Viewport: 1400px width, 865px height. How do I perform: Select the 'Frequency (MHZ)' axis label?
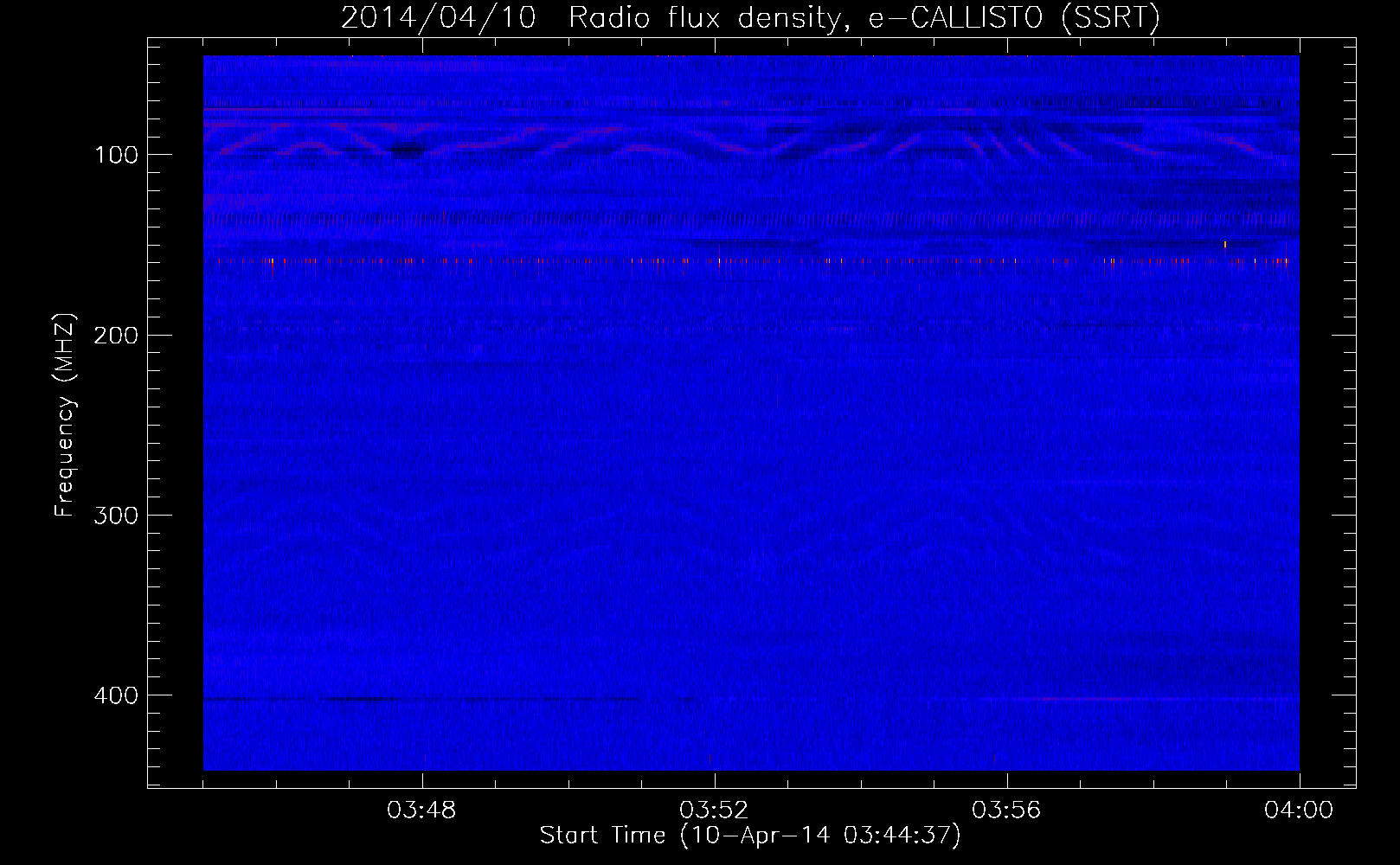(x=65, y=415)
